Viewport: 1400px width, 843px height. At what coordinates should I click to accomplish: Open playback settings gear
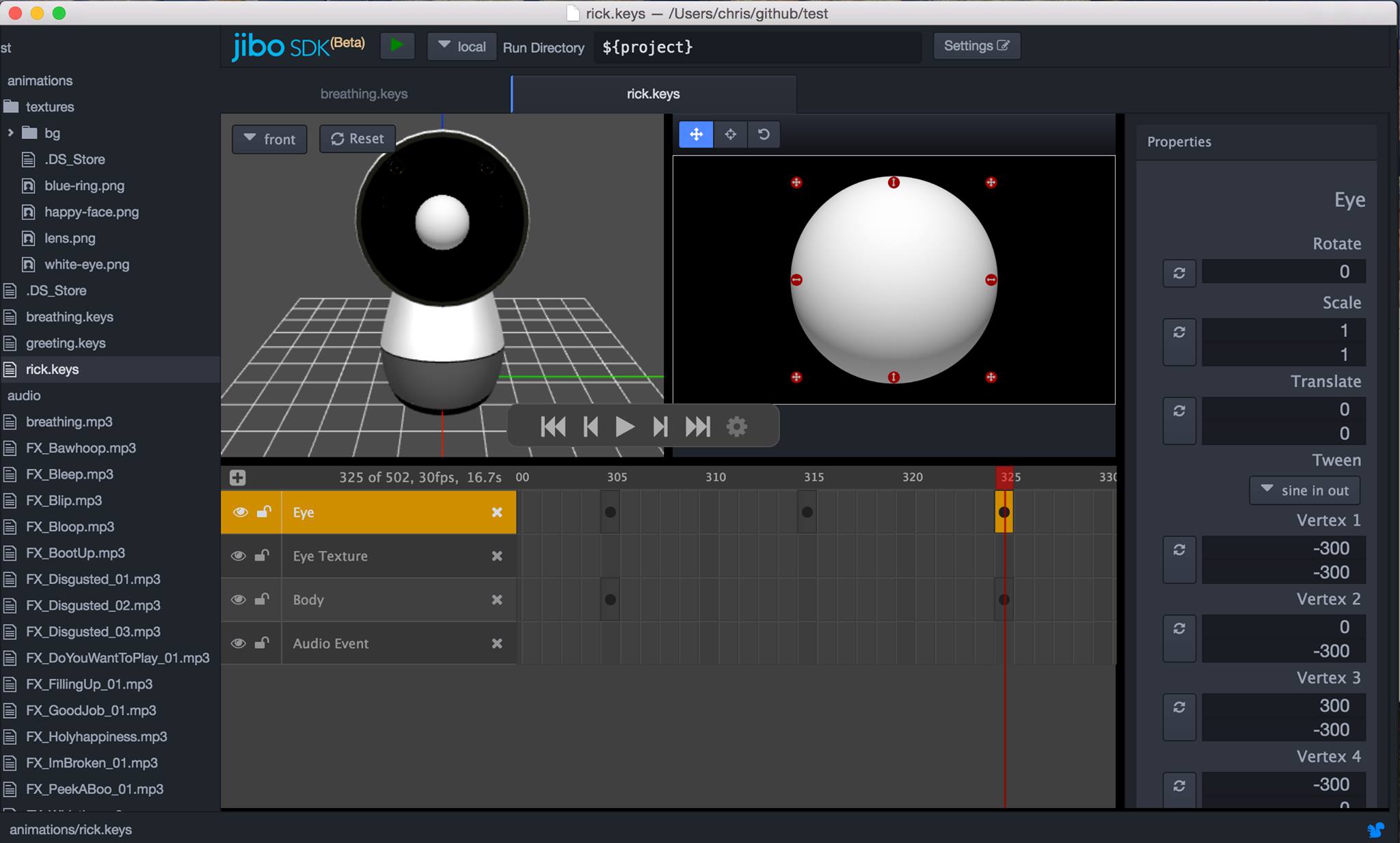click(736, 427)
